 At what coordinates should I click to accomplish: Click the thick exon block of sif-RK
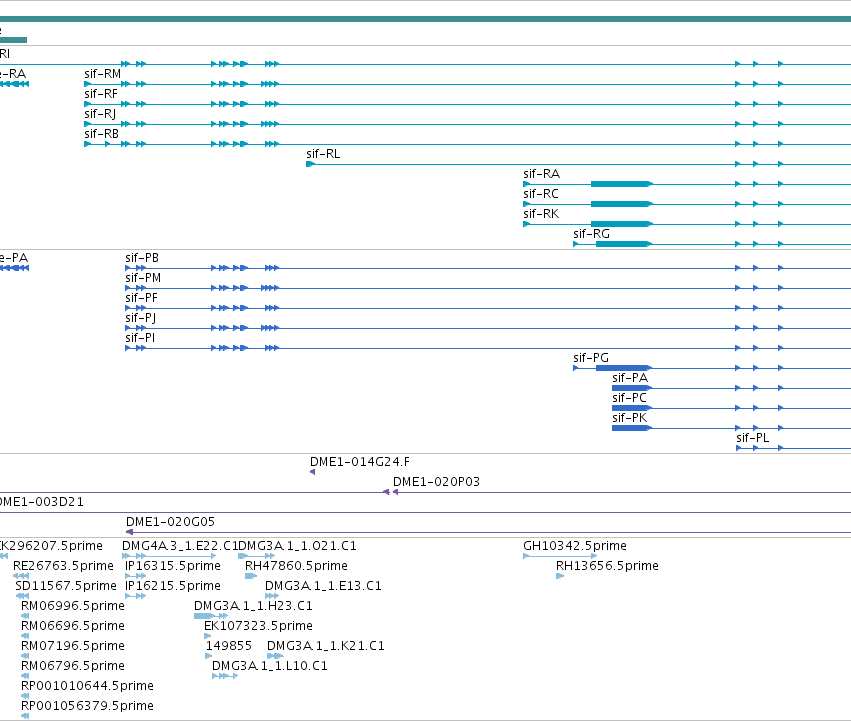tap(620, 224)
